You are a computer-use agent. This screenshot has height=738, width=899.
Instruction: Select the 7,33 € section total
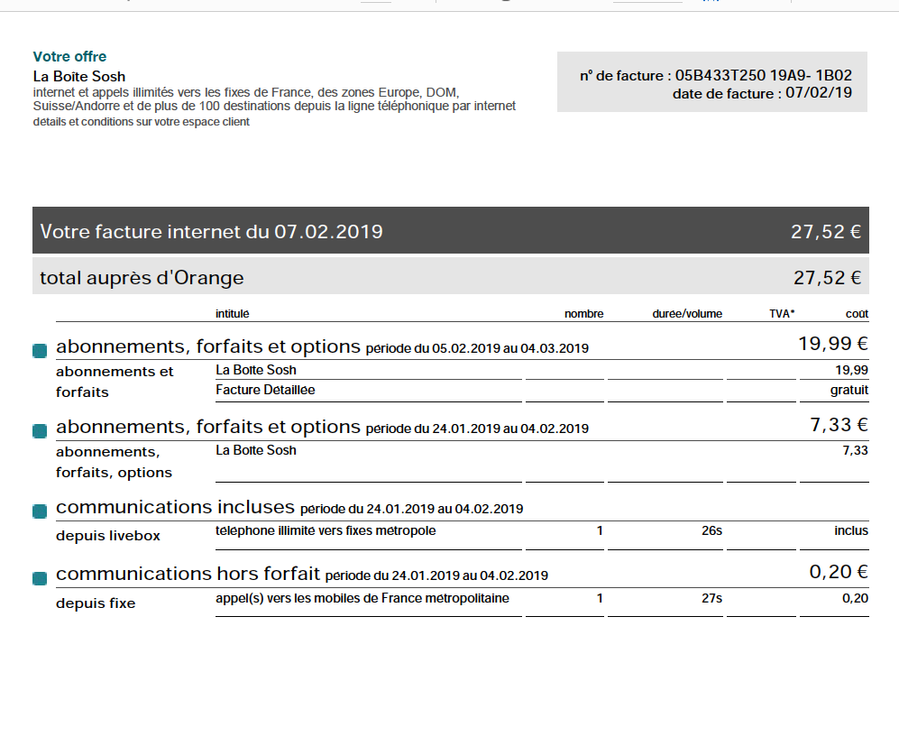[839, 424]
